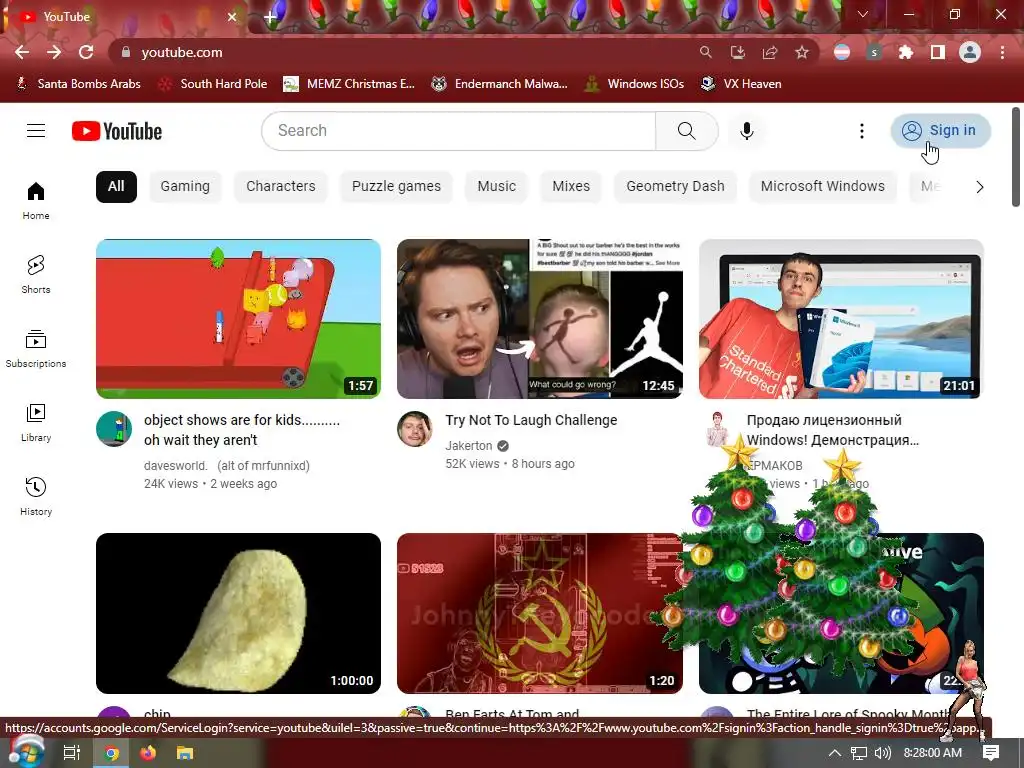Launch Firefox from taskbar
Screen dimensions: 1024x768
(x=148, y=753)
